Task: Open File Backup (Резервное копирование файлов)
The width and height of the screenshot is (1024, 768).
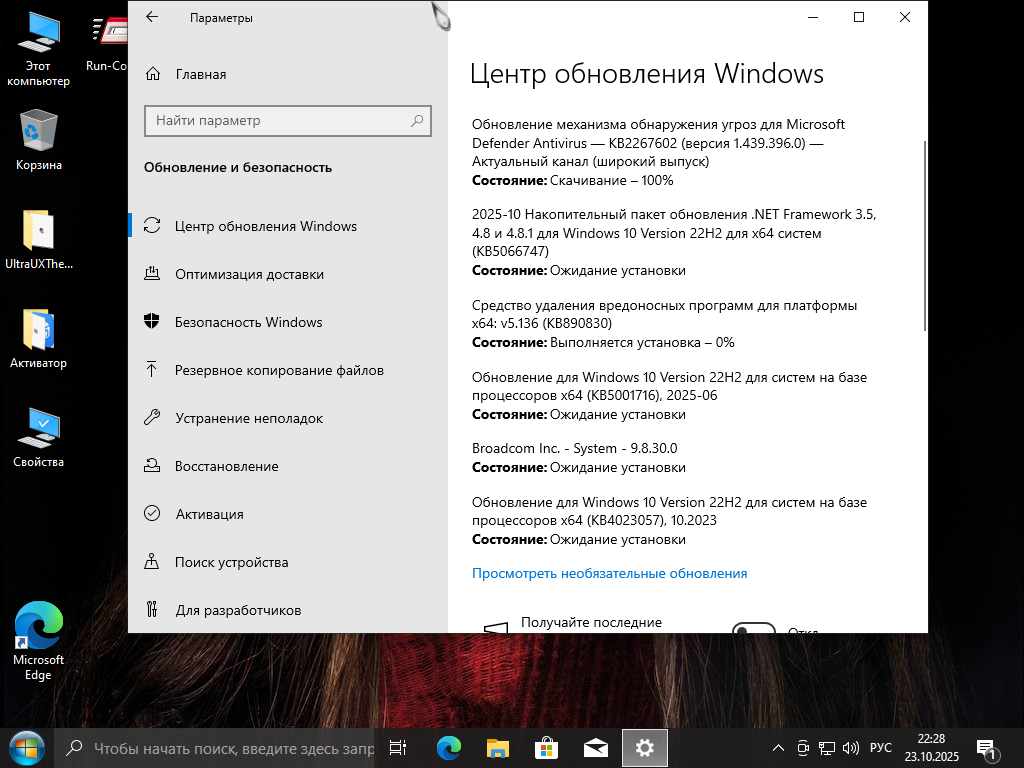Action: tap(279, 370)
